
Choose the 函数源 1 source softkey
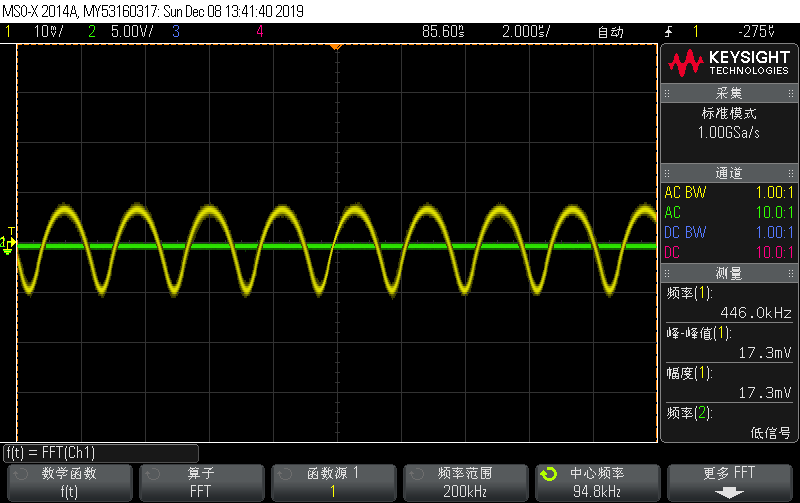(x=334, y=483)
